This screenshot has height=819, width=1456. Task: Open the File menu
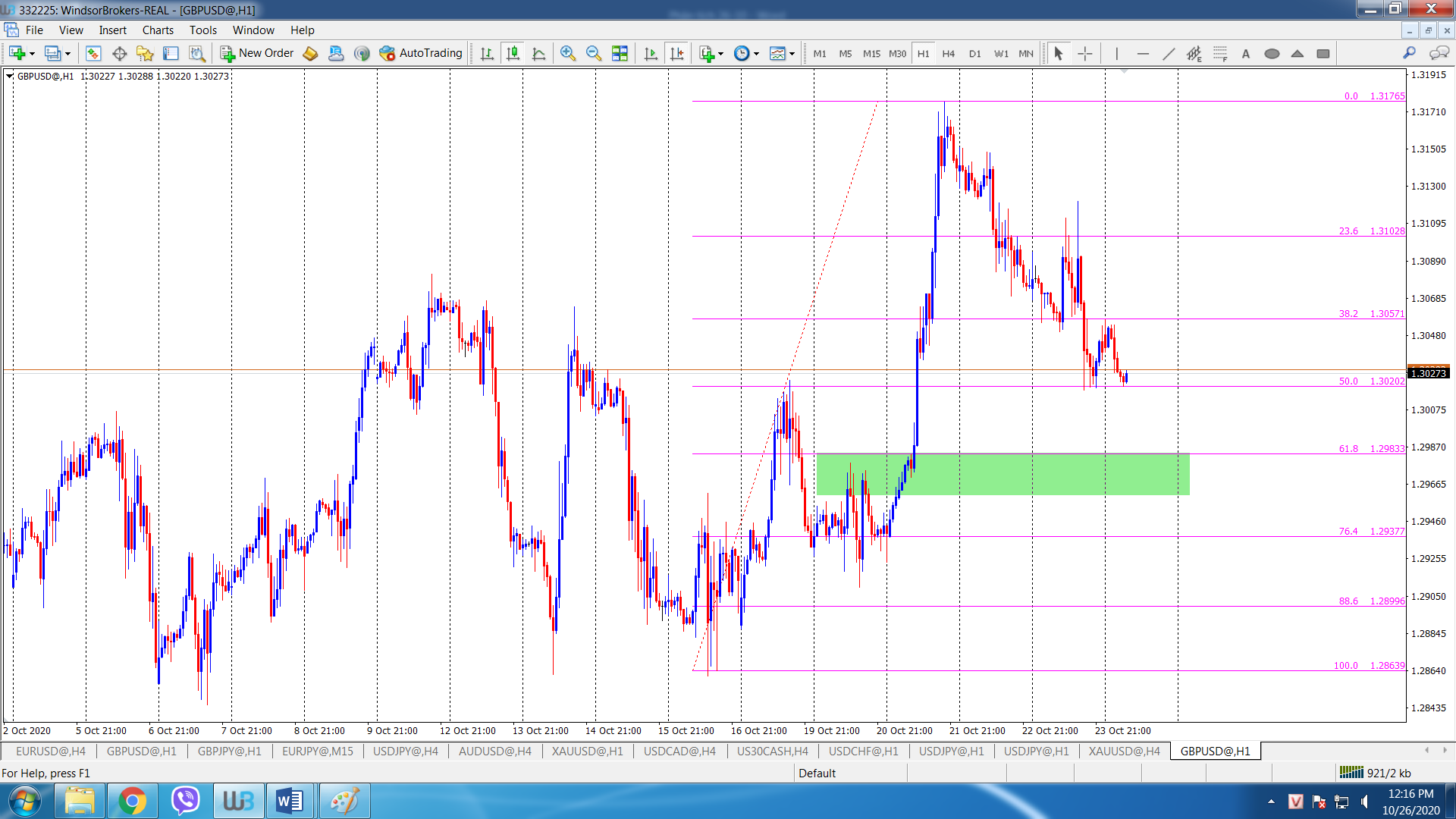click(x=34, y=30)
